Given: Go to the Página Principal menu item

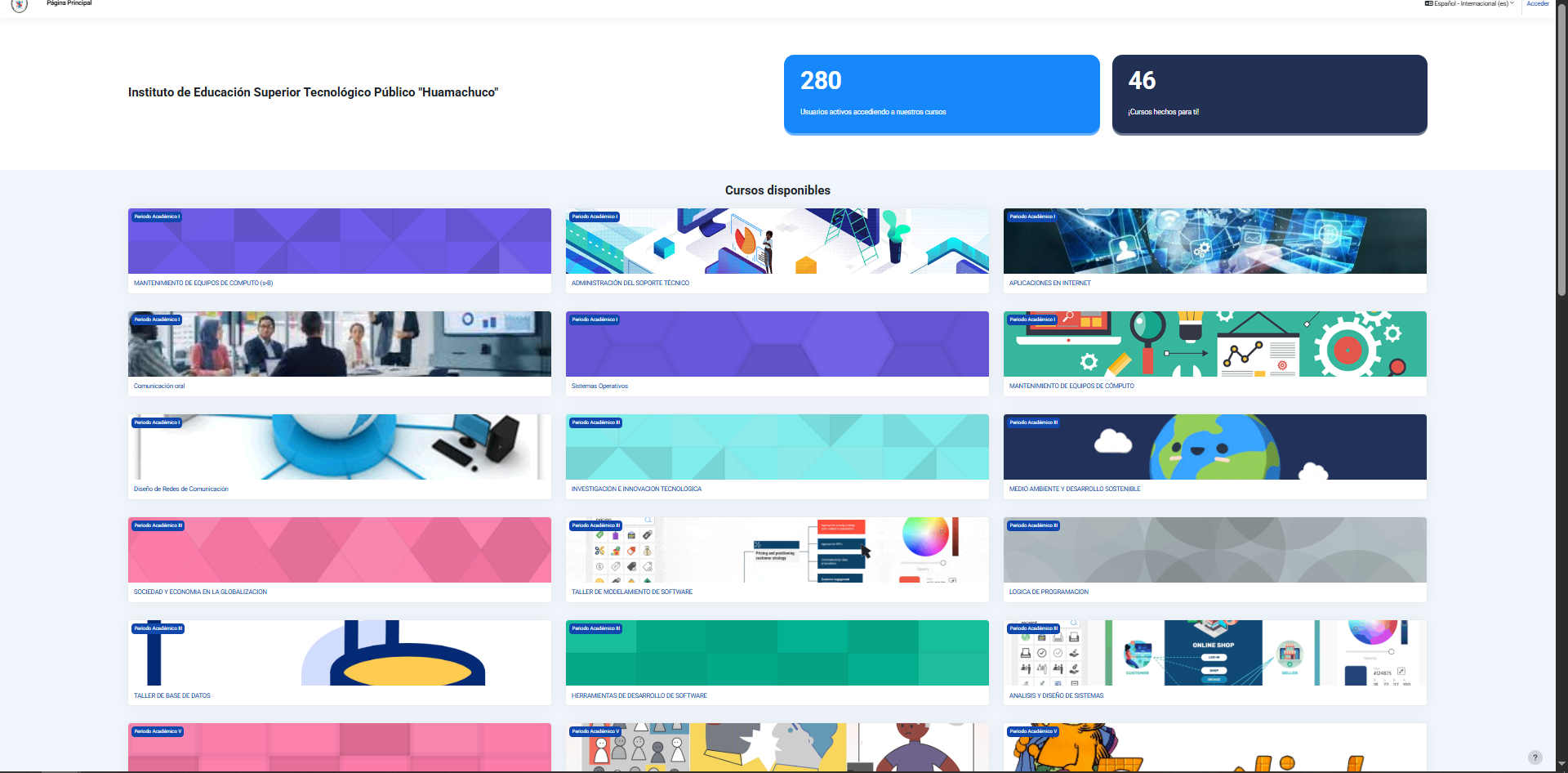Looking at the screenshot, I should pos(69,4).
